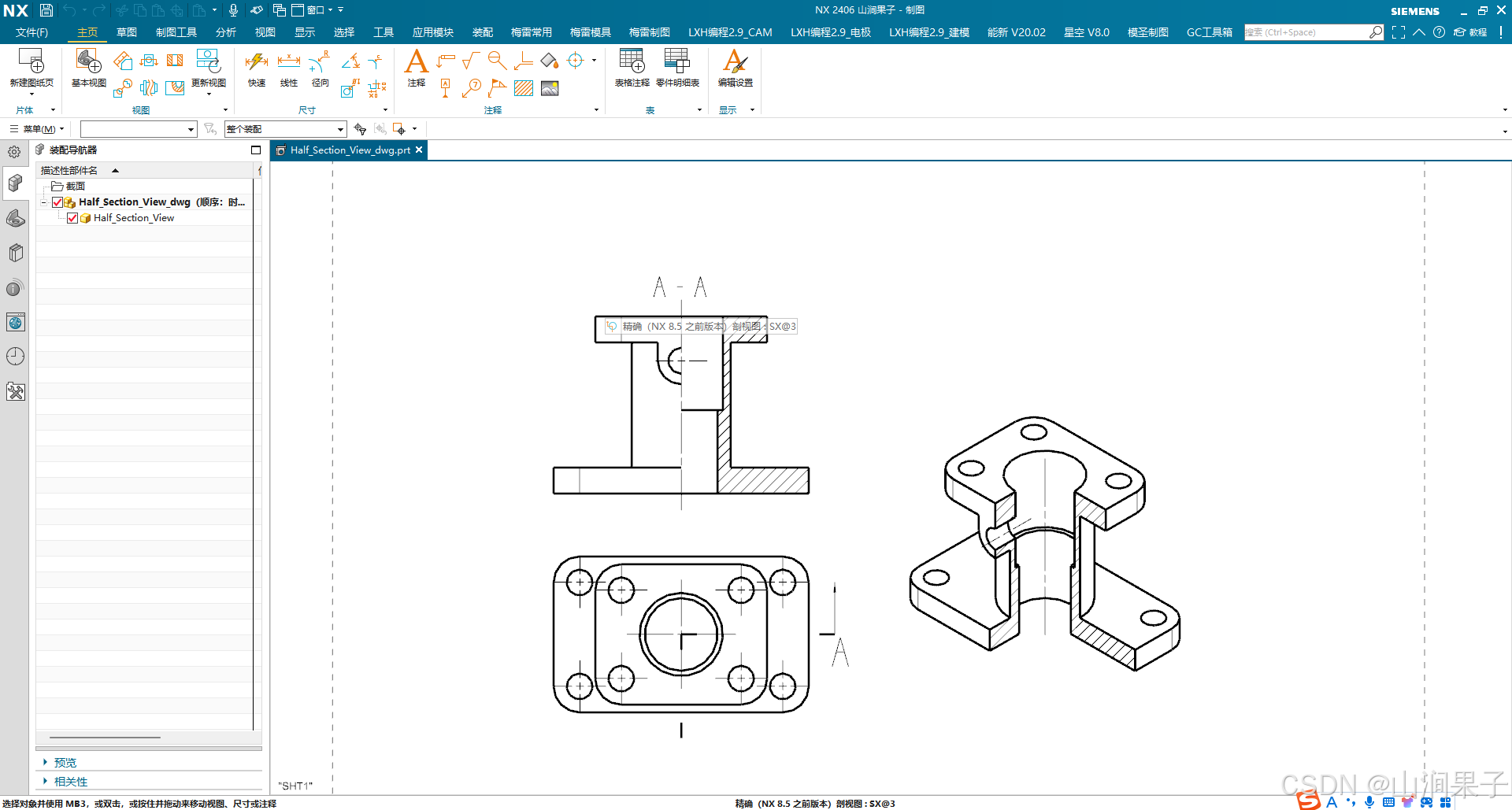Expand the 注释 group options arrow
1512x810 pixels.
(x=596, y=110)
